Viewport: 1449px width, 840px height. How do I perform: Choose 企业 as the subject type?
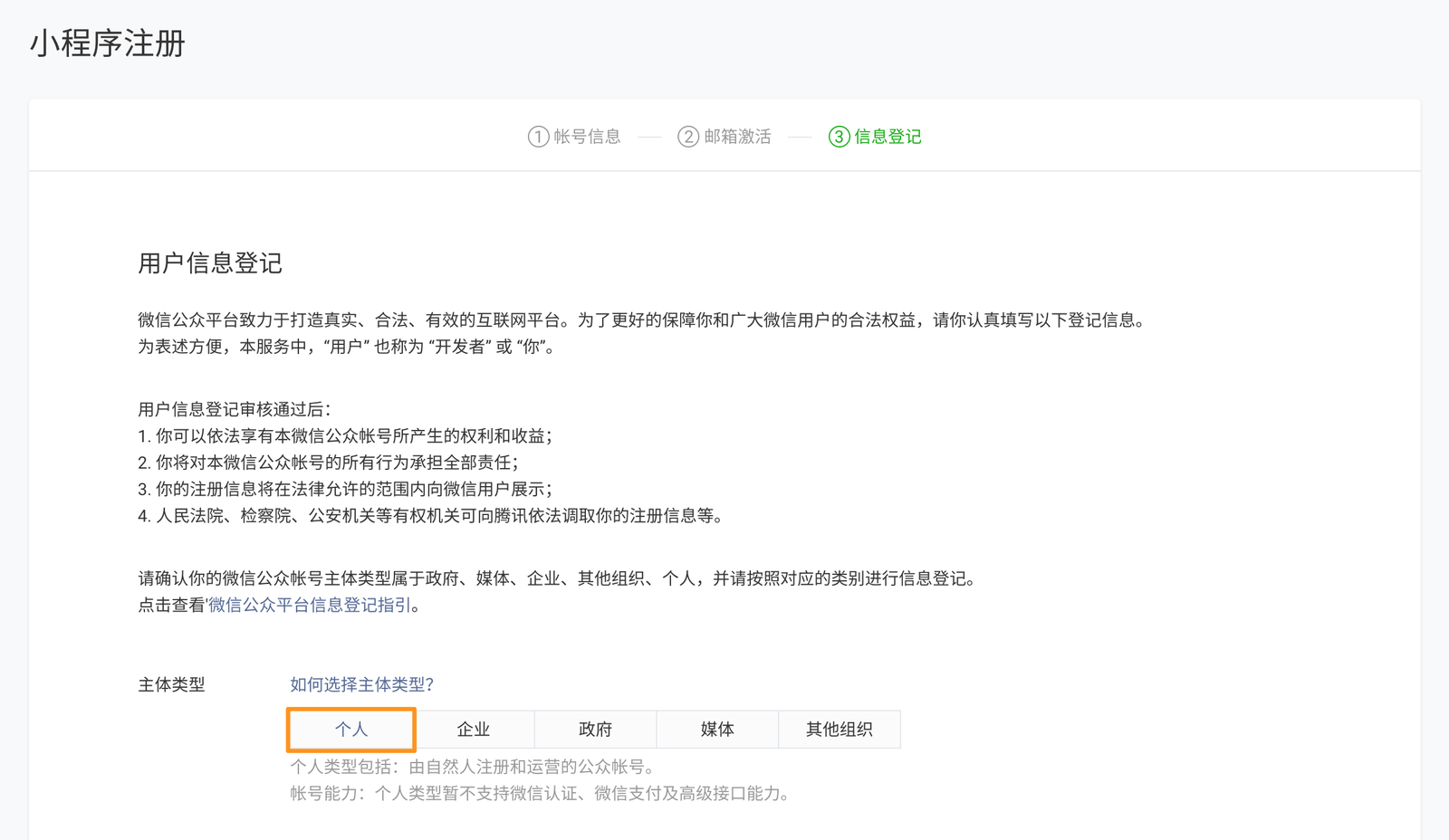[x=474, y=730]
